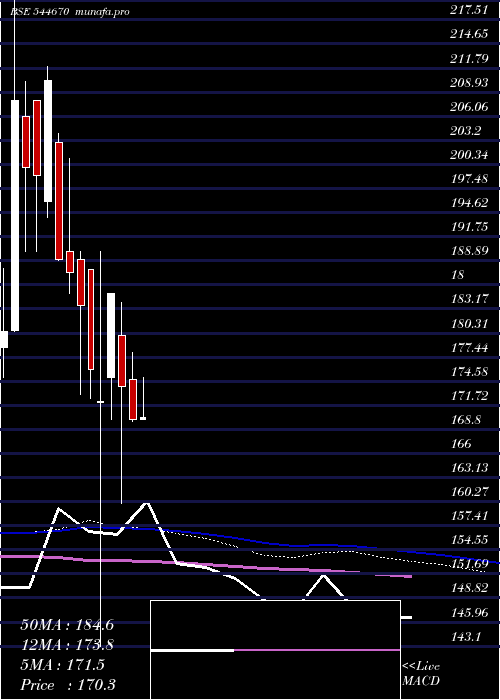Viewport: 500px width, 700px height.
Task: Click the 203.2 price axis label
Action: point(466,131)
